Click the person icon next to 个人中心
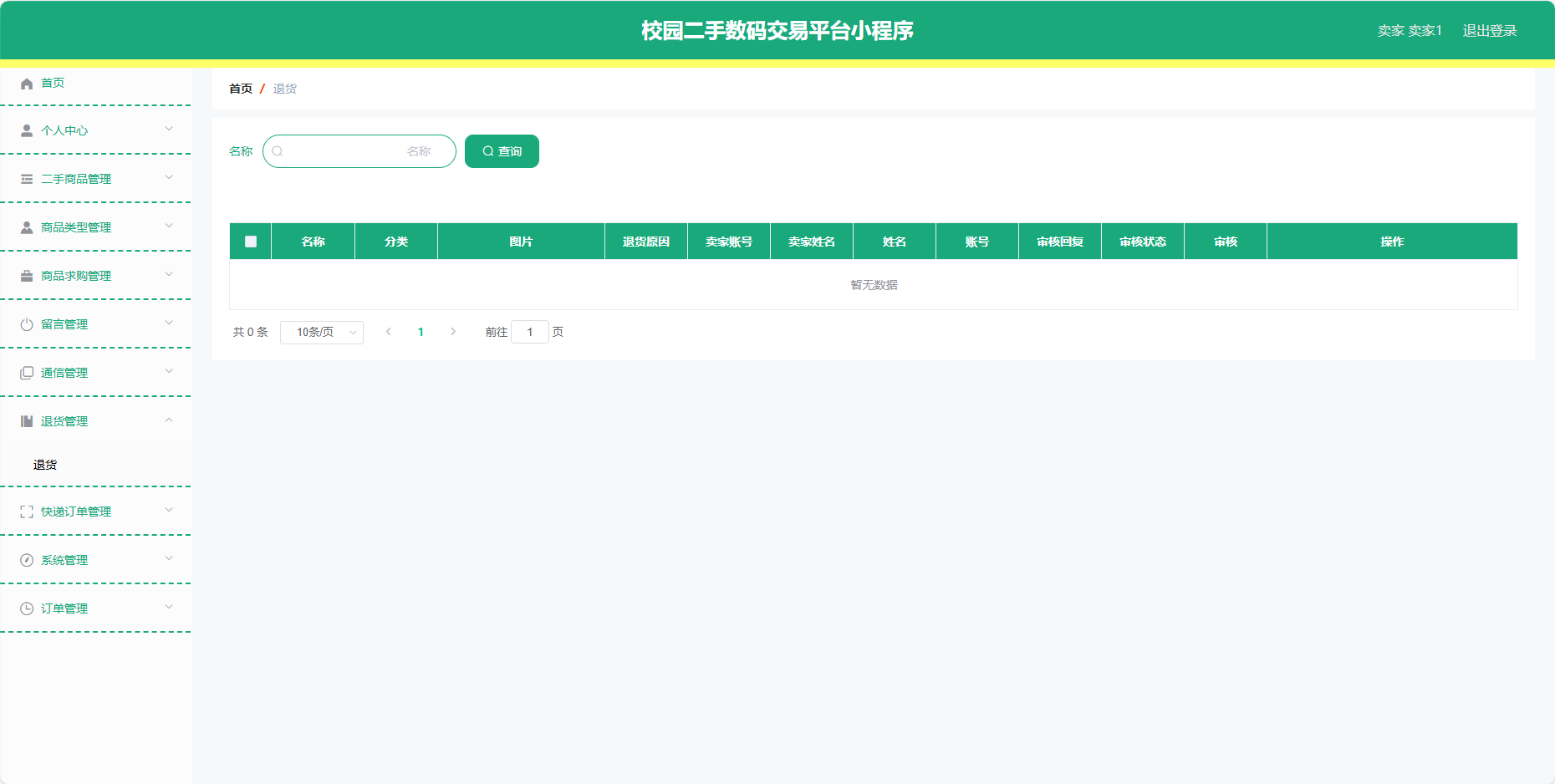This screenshot has width=1555, height=784. click(27, 130)
